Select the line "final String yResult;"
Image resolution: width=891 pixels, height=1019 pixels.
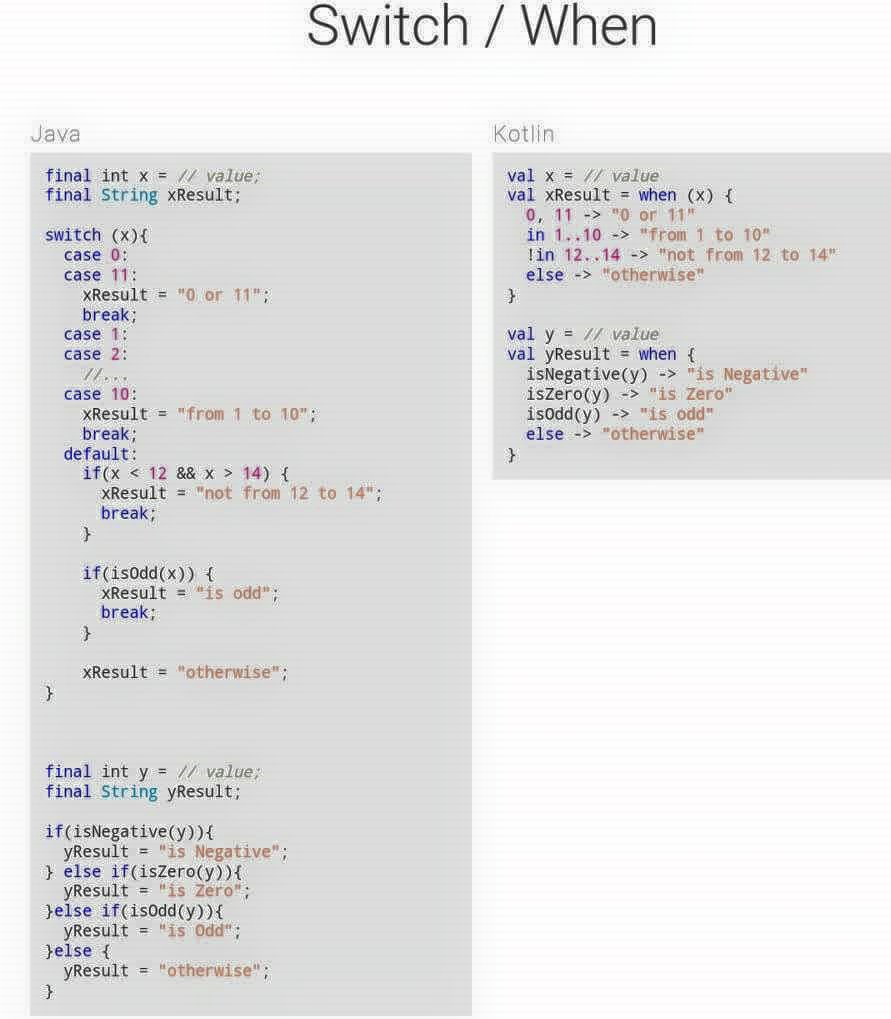point(143,792)
